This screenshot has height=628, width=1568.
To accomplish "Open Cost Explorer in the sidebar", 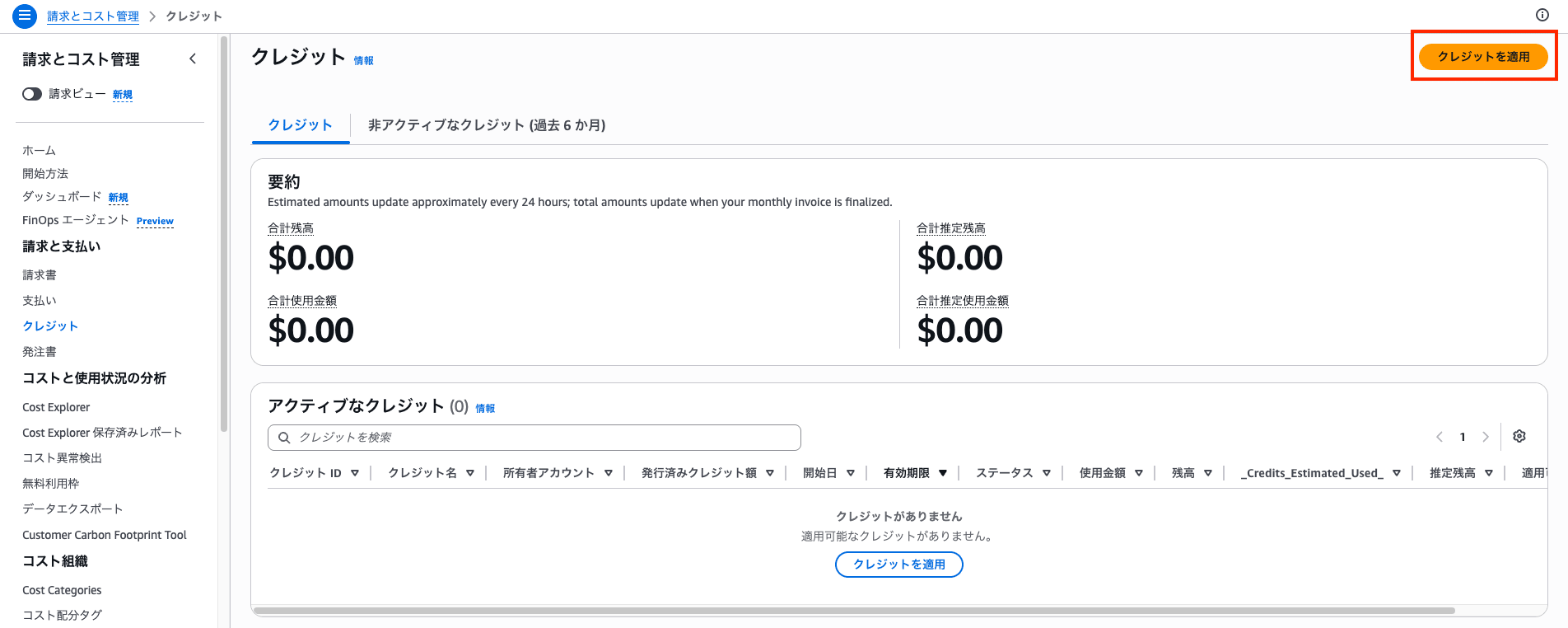I will point(56,407).
